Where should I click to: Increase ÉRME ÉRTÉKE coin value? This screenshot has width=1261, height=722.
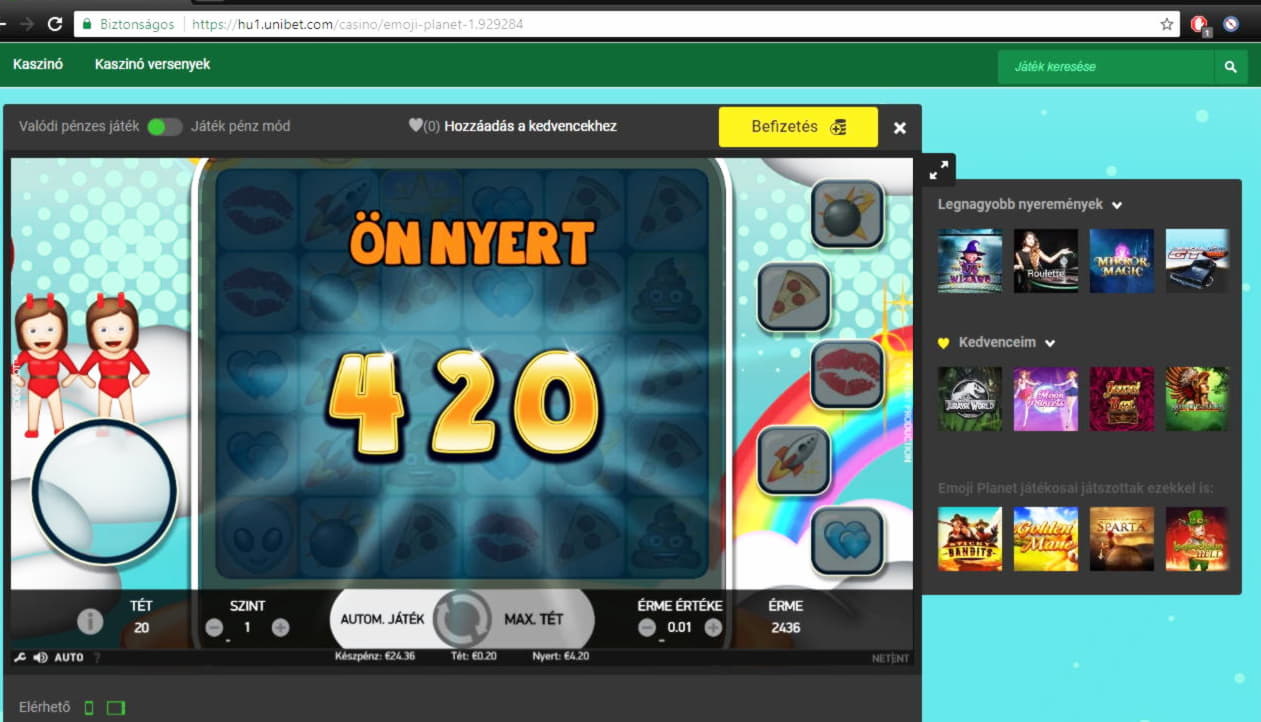[713, 628]
